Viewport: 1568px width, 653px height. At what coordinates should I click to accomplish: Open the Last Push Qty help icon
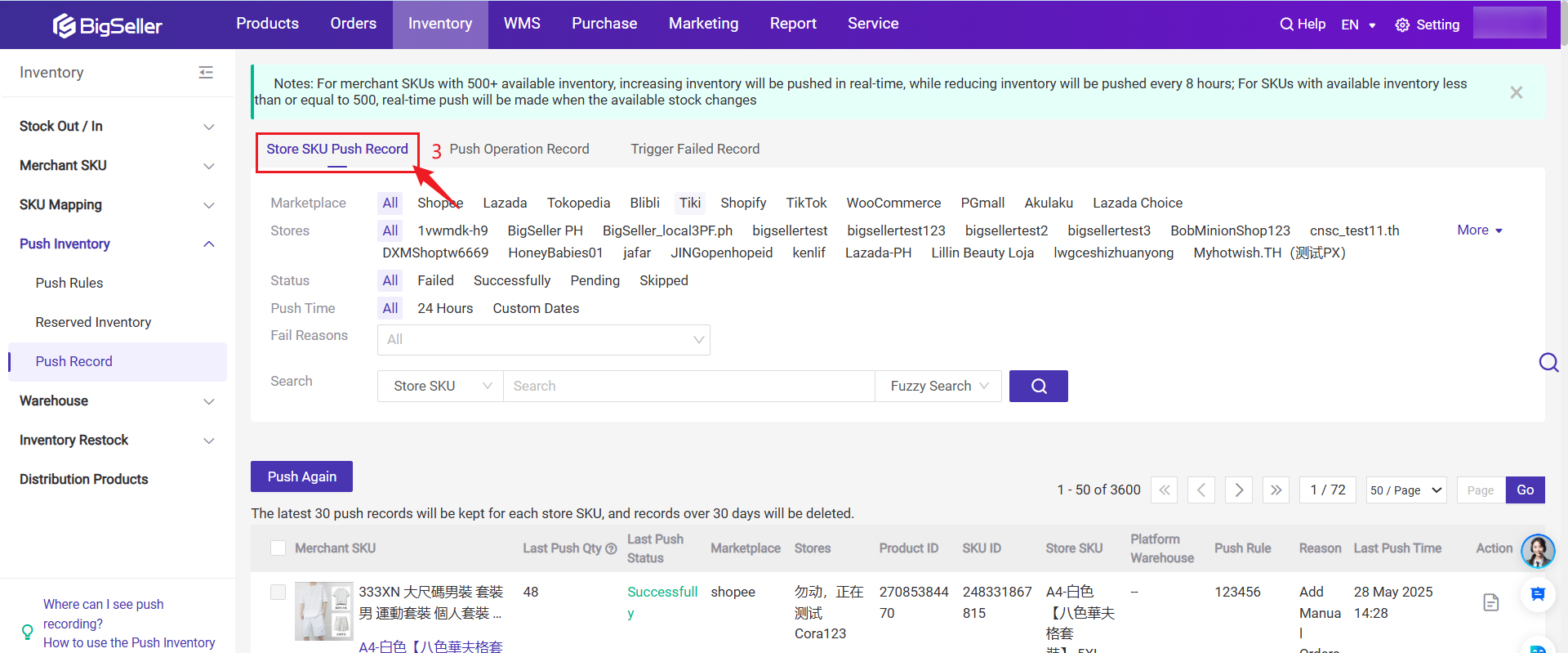point(611,548)
